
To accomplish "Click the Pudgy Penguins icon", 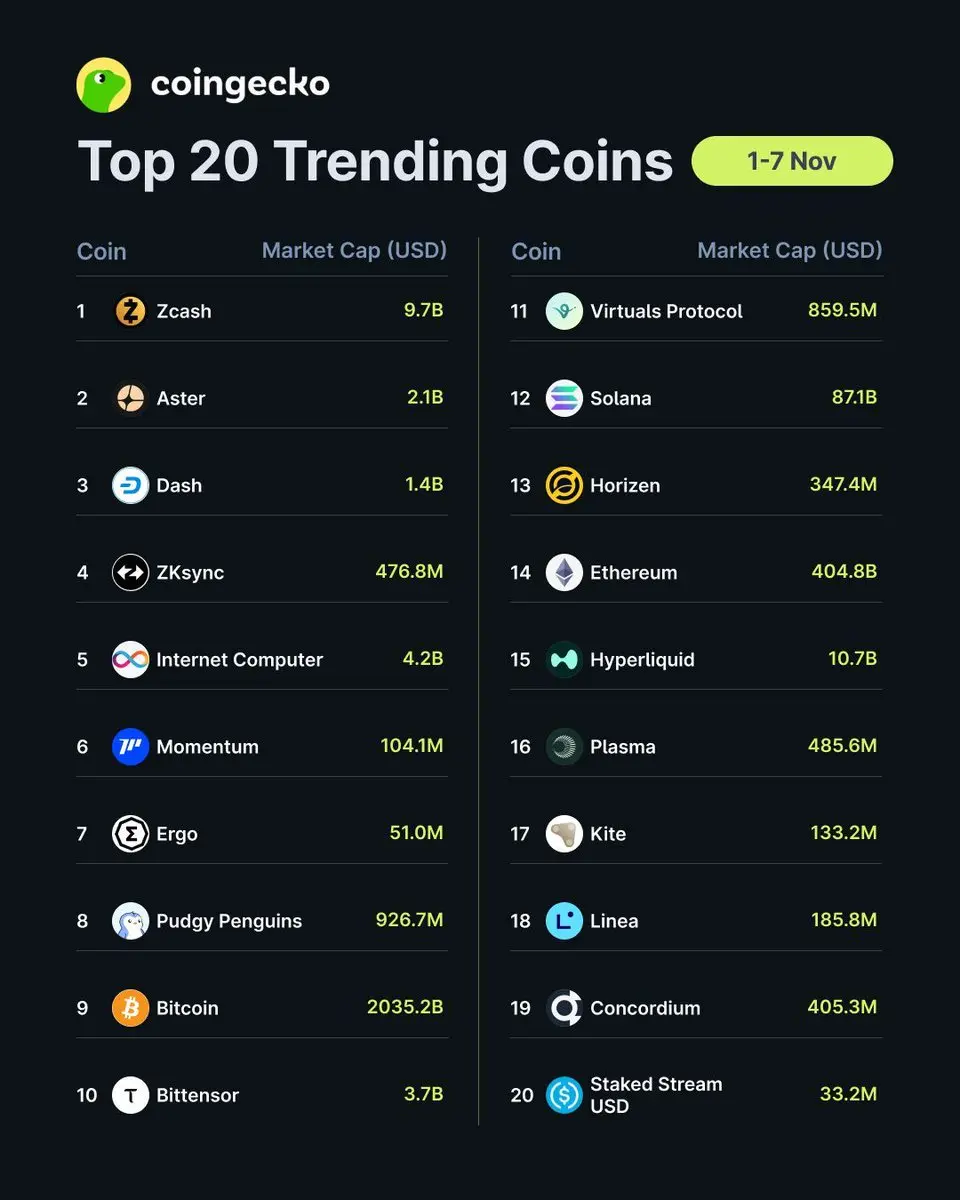I will pyautogui.click(x=130, y=921).
